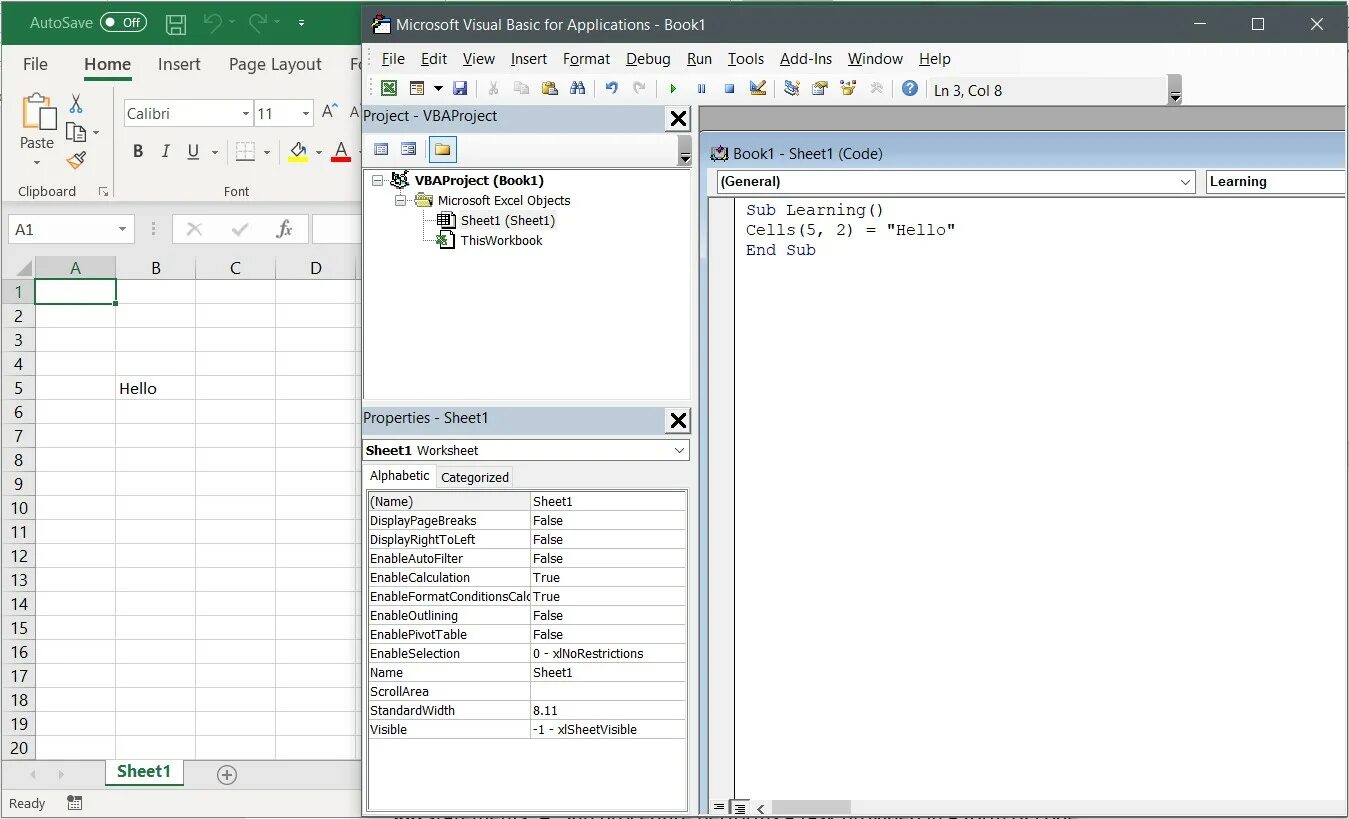The height and width of the screenshot is (819, 1349).
Task: Click the yellow Fill Color button
Action: tap(298, 152)
